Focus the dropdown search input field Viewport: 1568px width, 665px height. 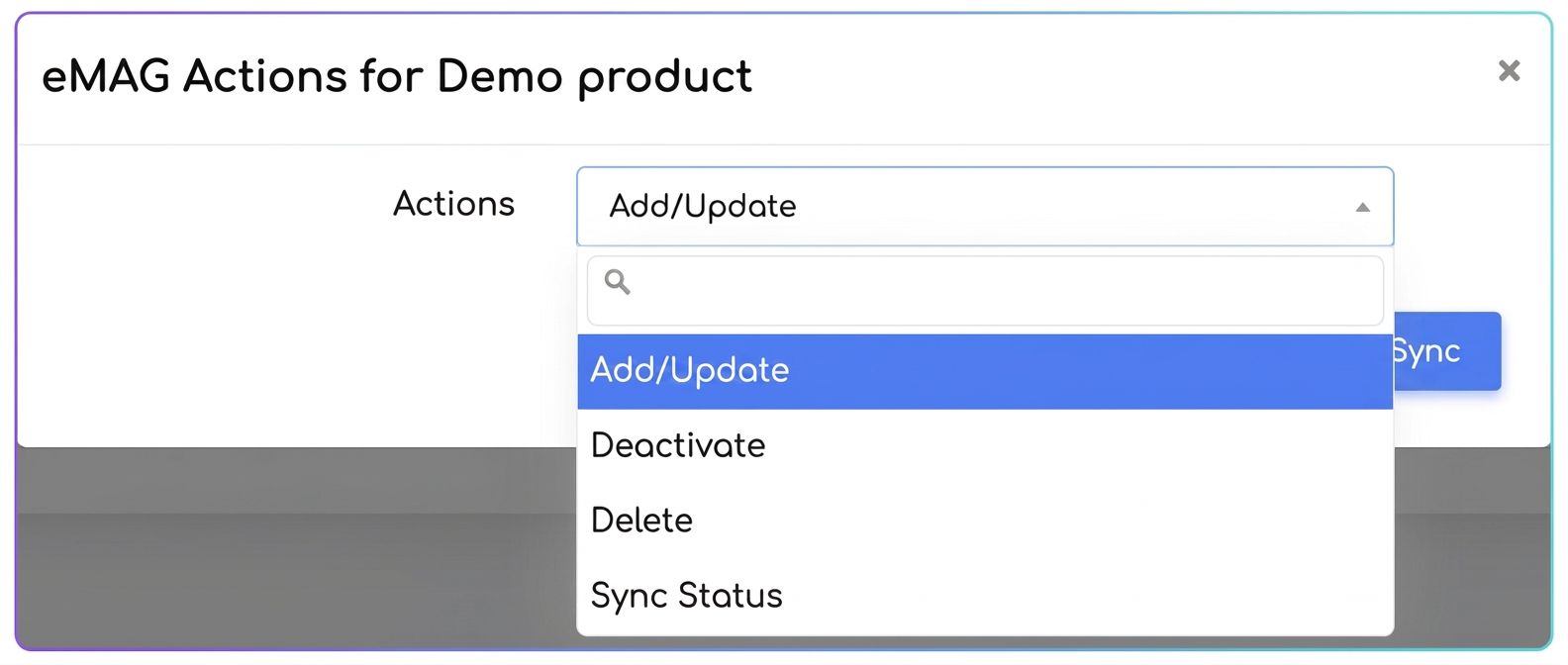tap(985, 290)
